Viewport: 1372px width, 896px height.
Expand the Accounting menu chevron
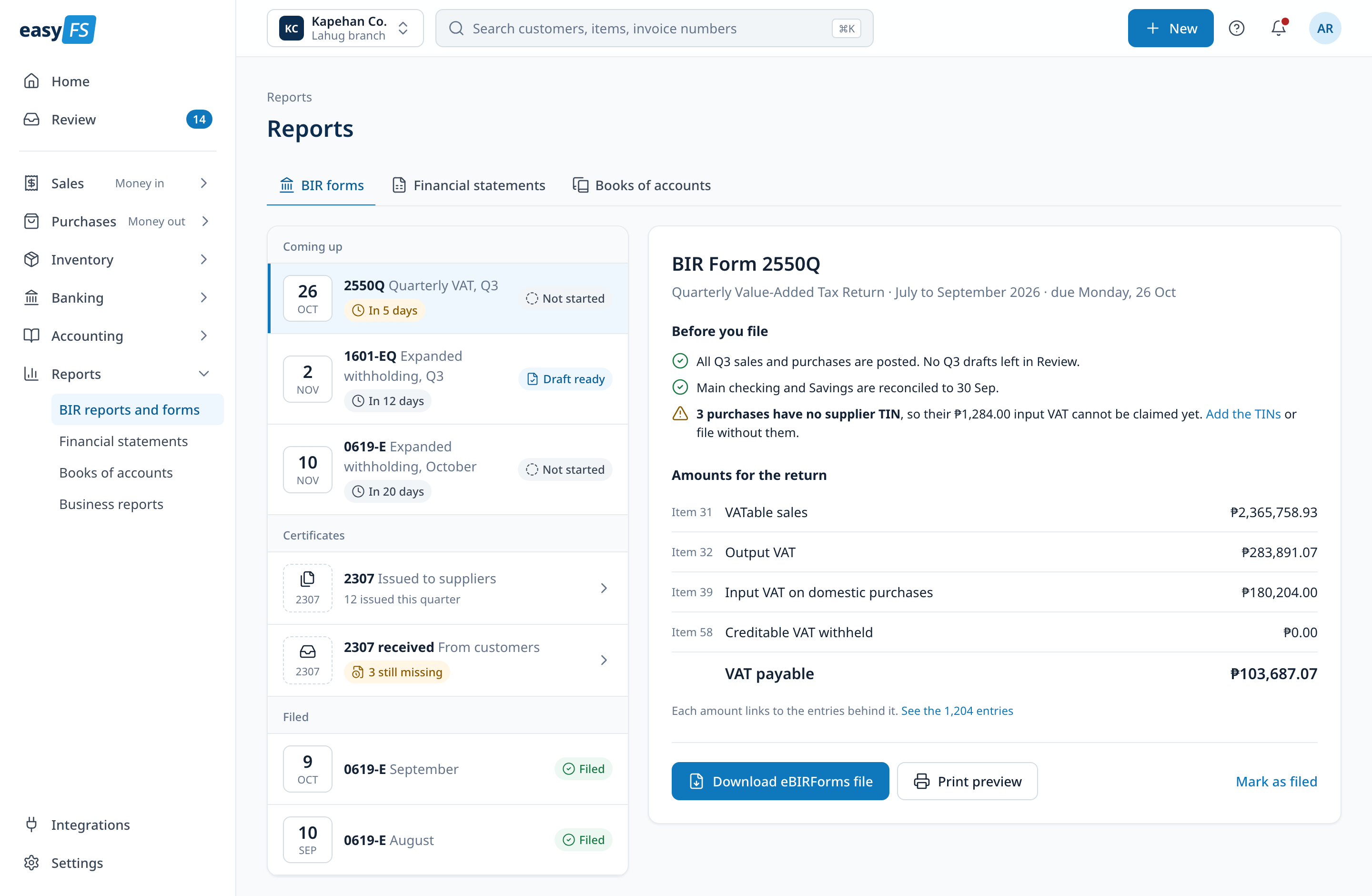pos(203,336)
